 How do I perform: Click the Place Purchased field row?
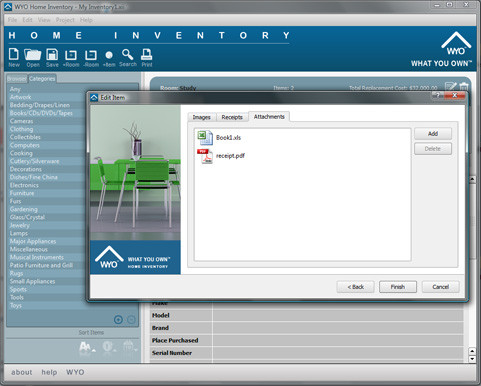click(x=307, y=340)
